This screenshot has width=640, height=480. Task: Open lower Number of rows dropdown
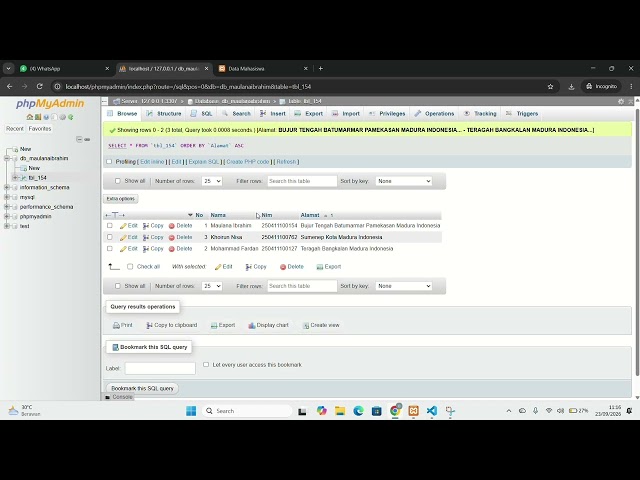[x=212, y=286]
